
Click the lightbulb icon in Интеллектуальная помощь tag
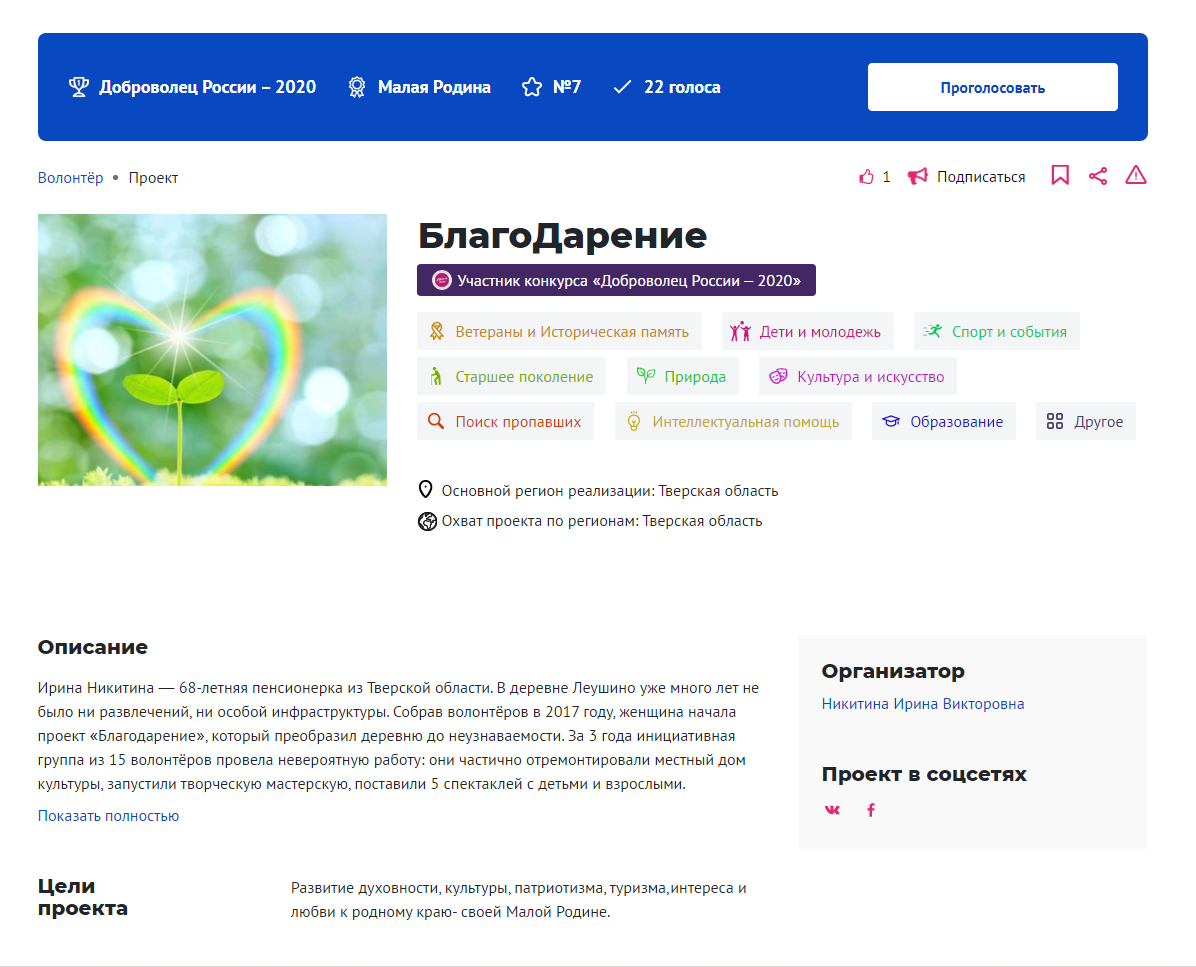pyautogui.click(x=634, y=421)
